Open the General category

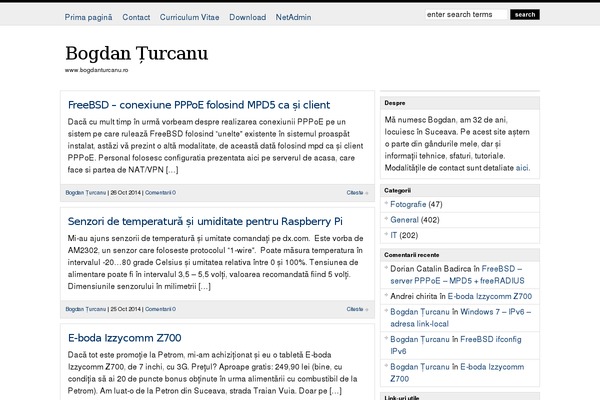pos(404,220)
